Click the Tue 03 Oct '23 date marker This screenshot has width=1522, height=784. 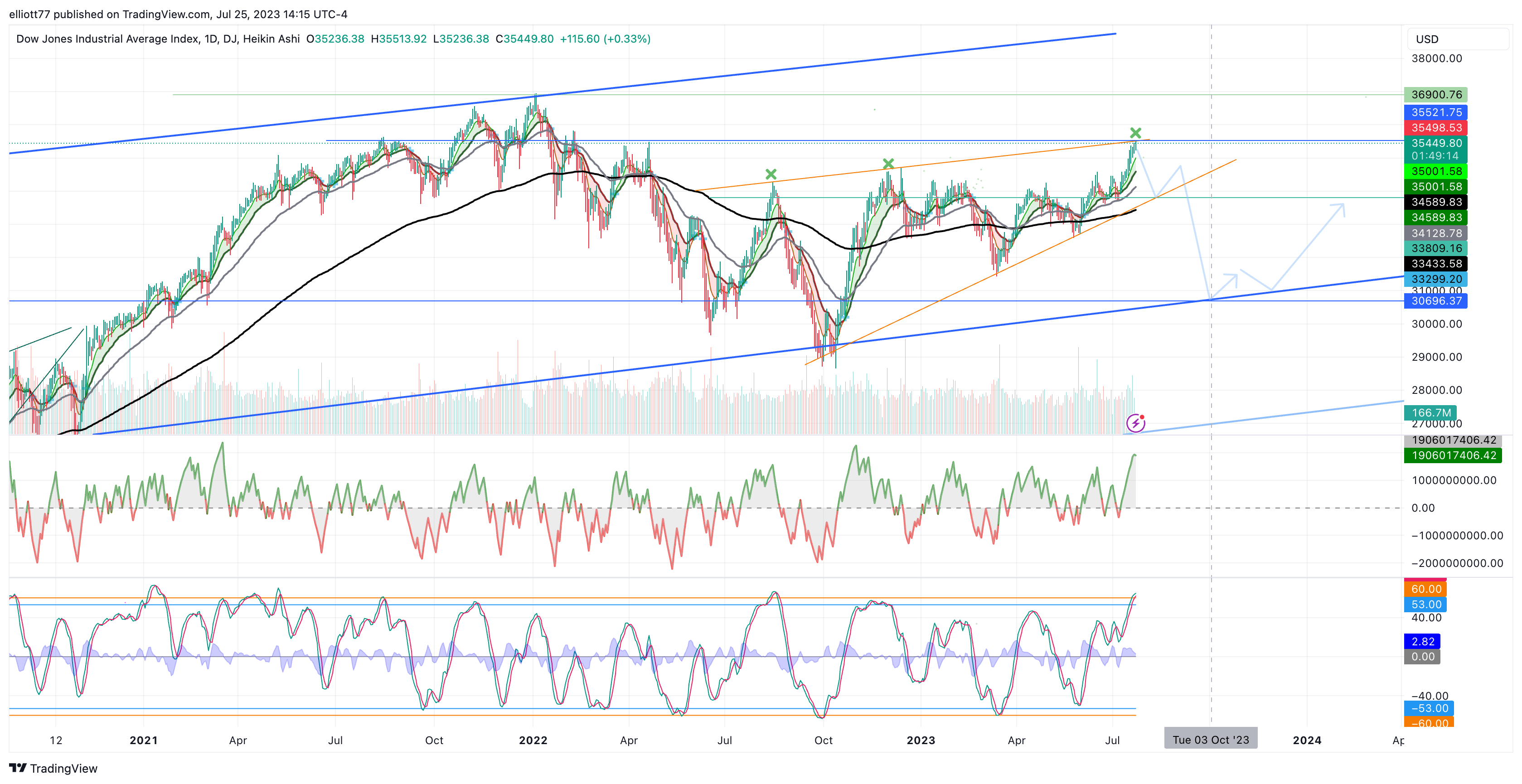coord(1211,740)
